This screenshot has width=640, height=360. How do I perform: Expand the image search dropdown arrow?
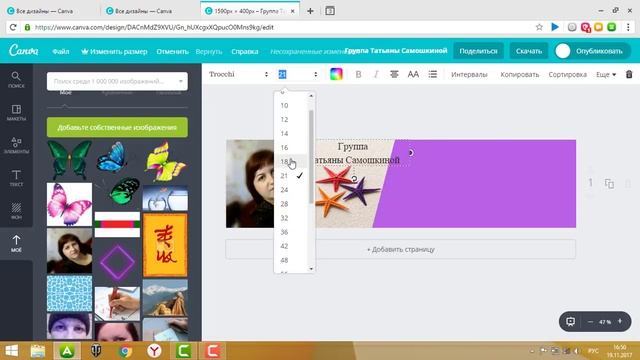[181, 81]
